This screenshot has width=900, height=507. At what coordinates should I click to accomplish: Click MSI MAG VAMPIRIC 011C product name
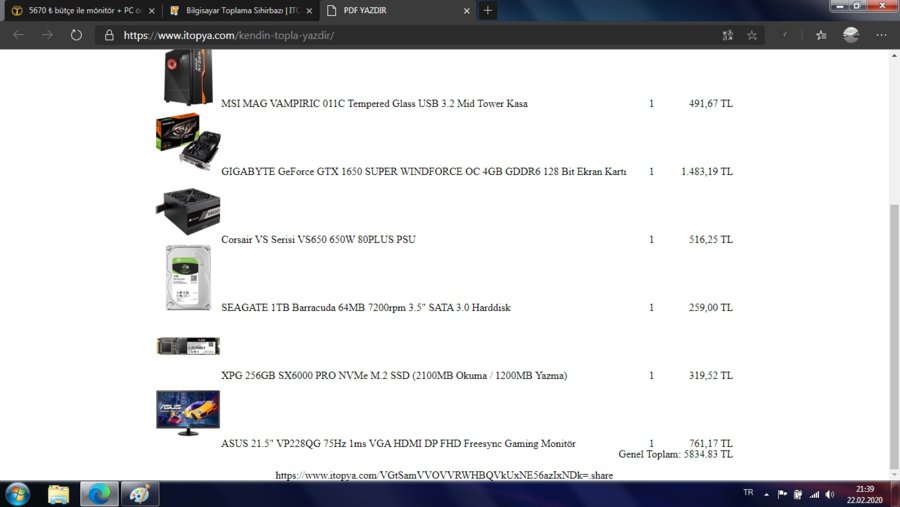coord(374,103)
